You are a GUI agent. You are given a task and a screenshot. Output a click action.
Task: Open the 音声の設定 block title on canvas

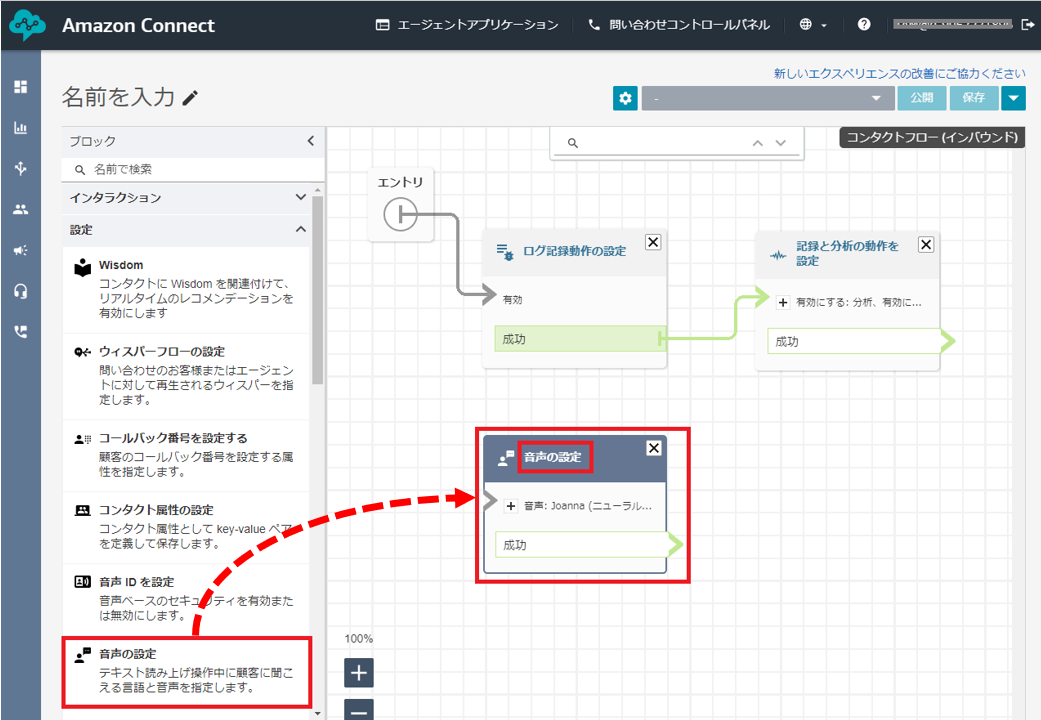click(x=553, y=457)
